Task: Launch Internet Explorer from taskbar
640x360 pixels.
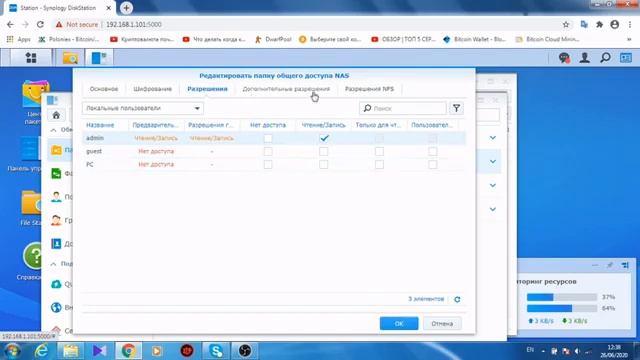Action: (42, 351)
